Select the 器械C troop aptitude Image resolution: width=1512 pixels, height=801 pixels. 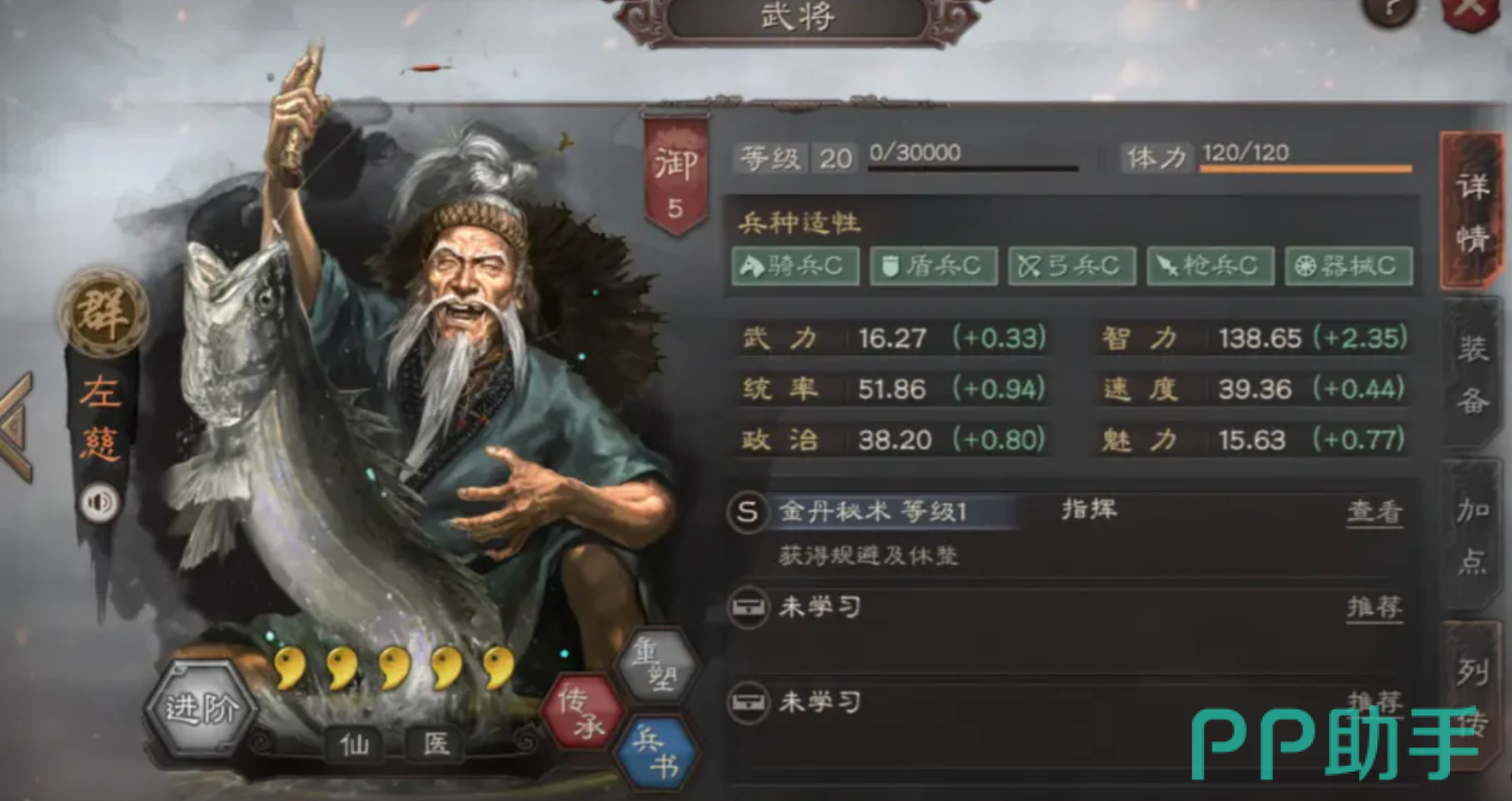pyautogui.click(x=1349, y=266)
